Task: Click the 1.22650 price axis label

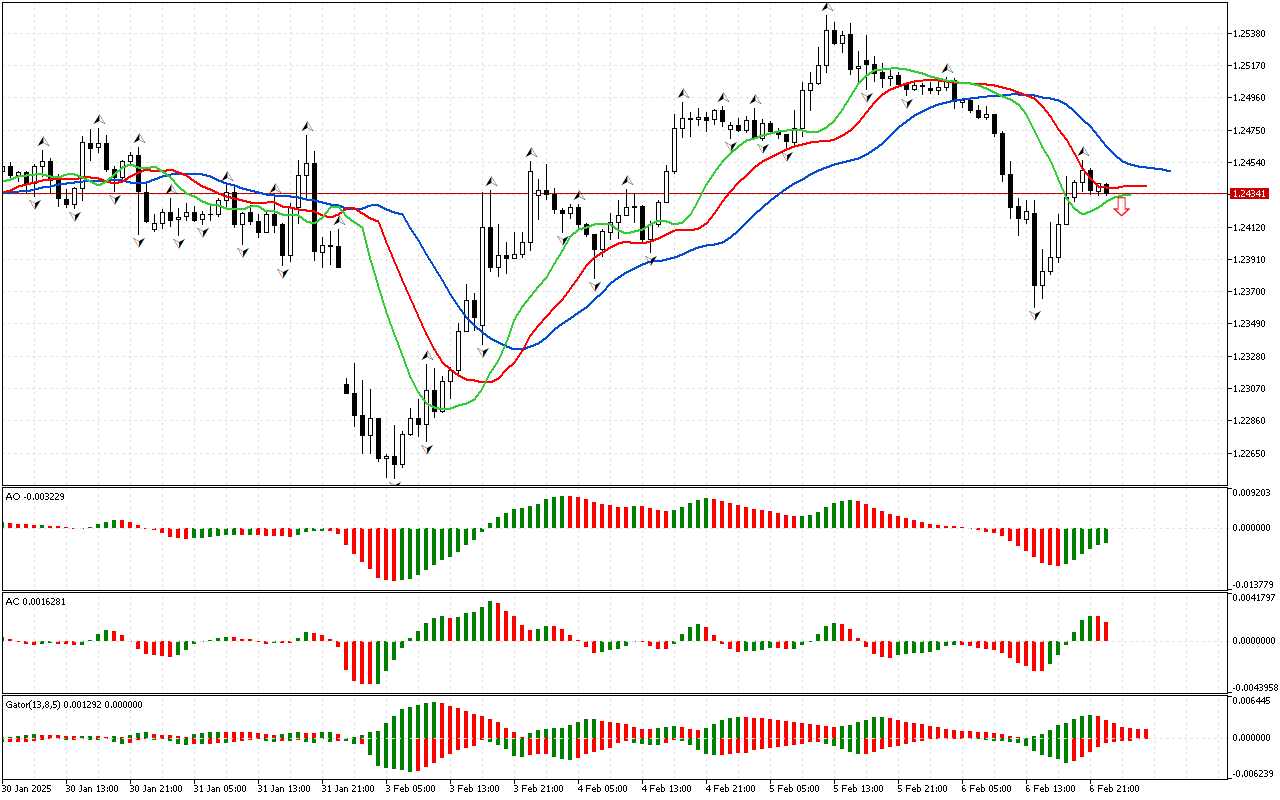Action: click(x=1250, y=454)
